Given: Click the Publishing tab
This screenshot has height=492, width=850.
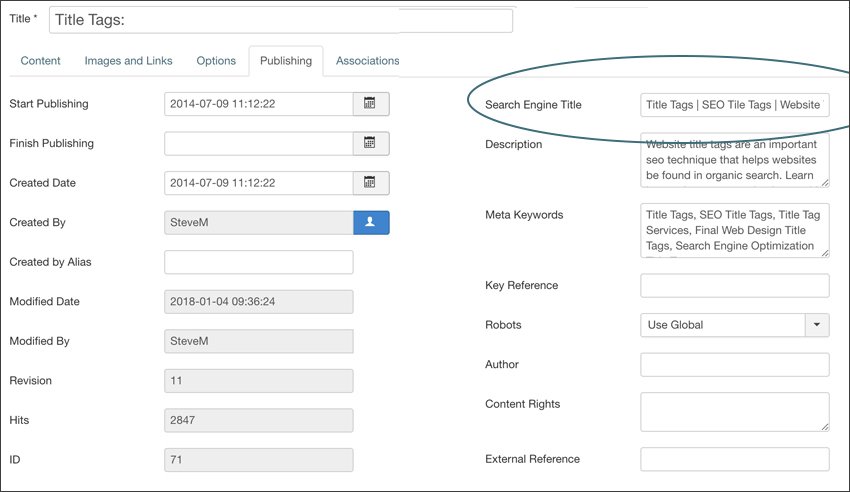Looking at the screenshot, I should (x=286, y=61).
